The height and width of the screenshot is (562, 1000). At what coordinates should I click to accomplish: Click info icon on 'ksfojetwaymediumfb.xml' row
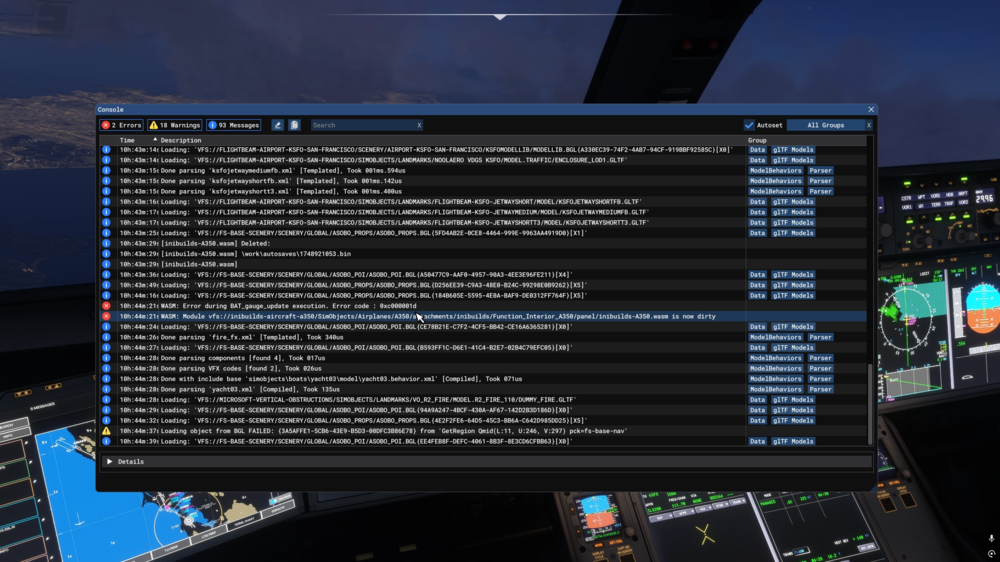[x=106, y=170]
